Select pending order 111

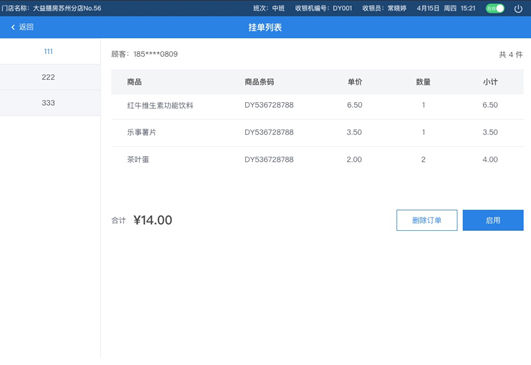tap(50, 51)
